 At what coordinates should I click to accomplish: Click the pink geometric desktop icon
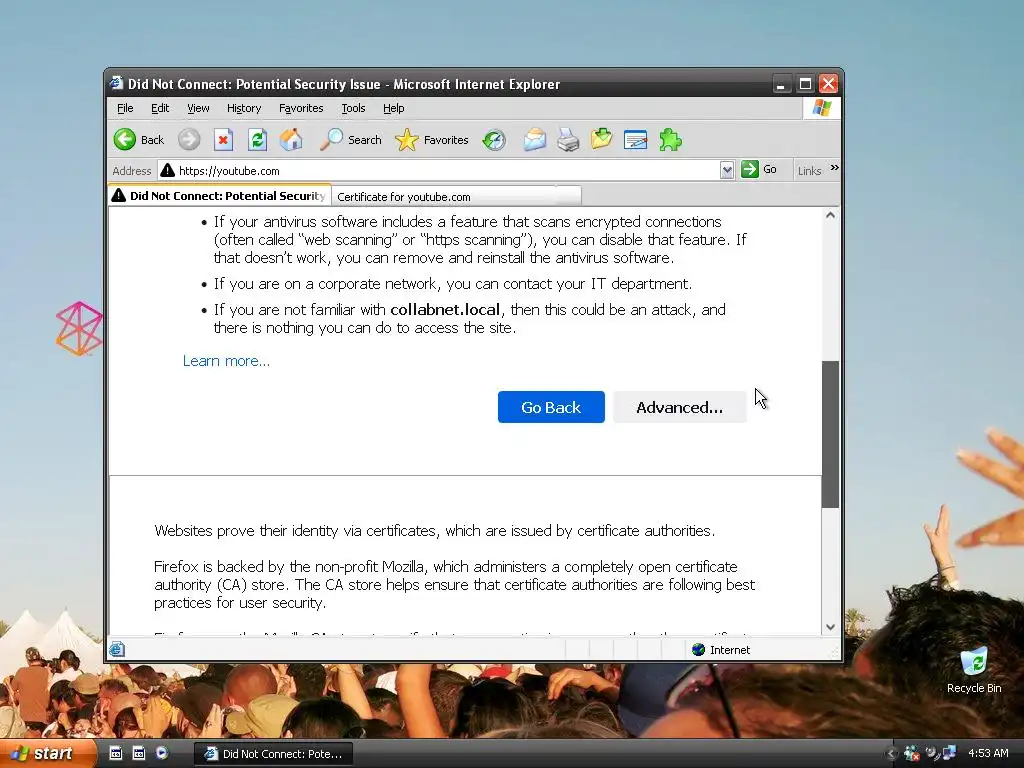[x=79, y=328]
